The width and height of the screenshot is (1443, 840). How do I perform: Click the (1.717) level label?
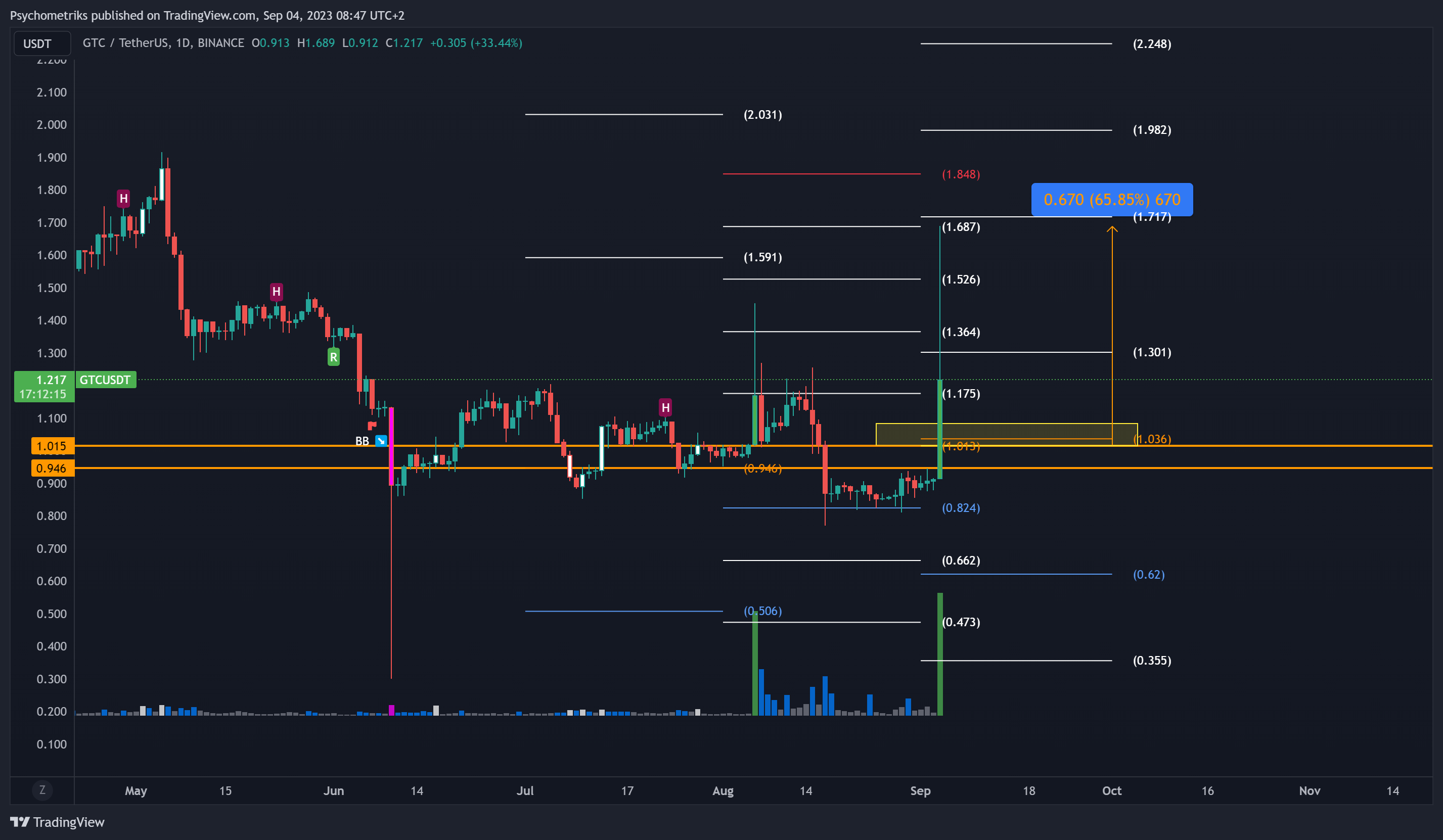(x=1152, y=217)
